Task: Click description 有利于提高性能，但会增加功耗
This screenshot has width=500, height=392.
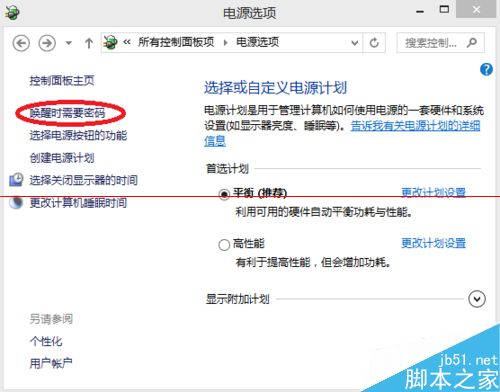Action: pos(313,262)
